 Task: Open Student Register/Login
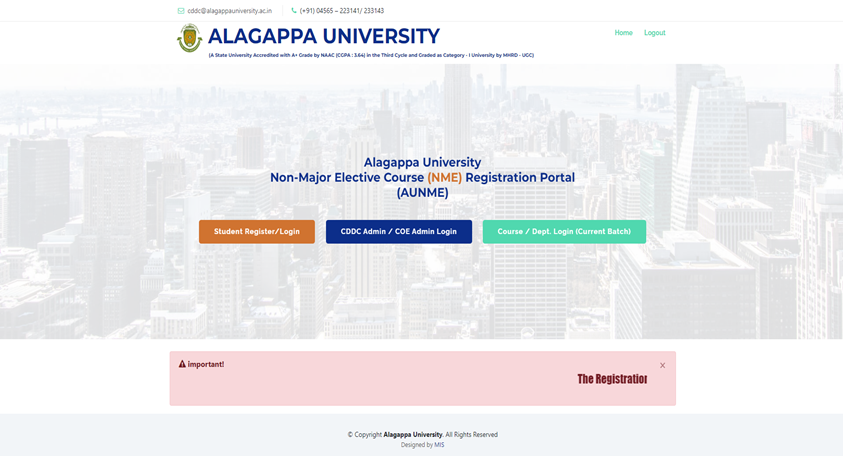[257, 232]
